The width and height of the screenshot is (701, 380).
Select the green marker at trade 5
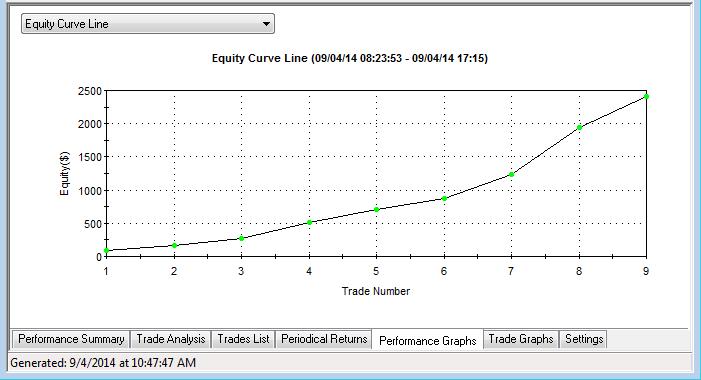click(x=377, y=209)
